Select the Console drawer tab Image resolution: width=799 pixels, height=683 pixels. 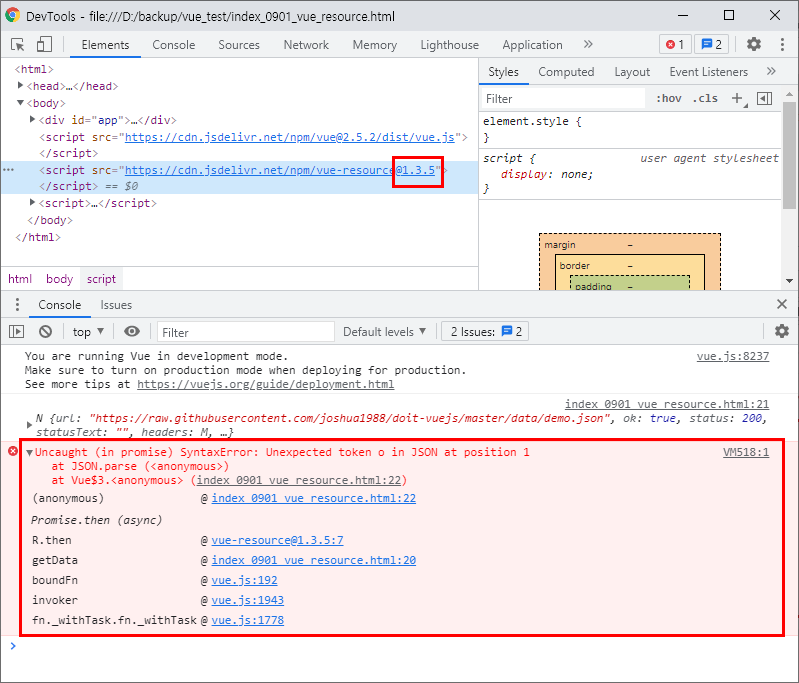[x=60, y=305]
